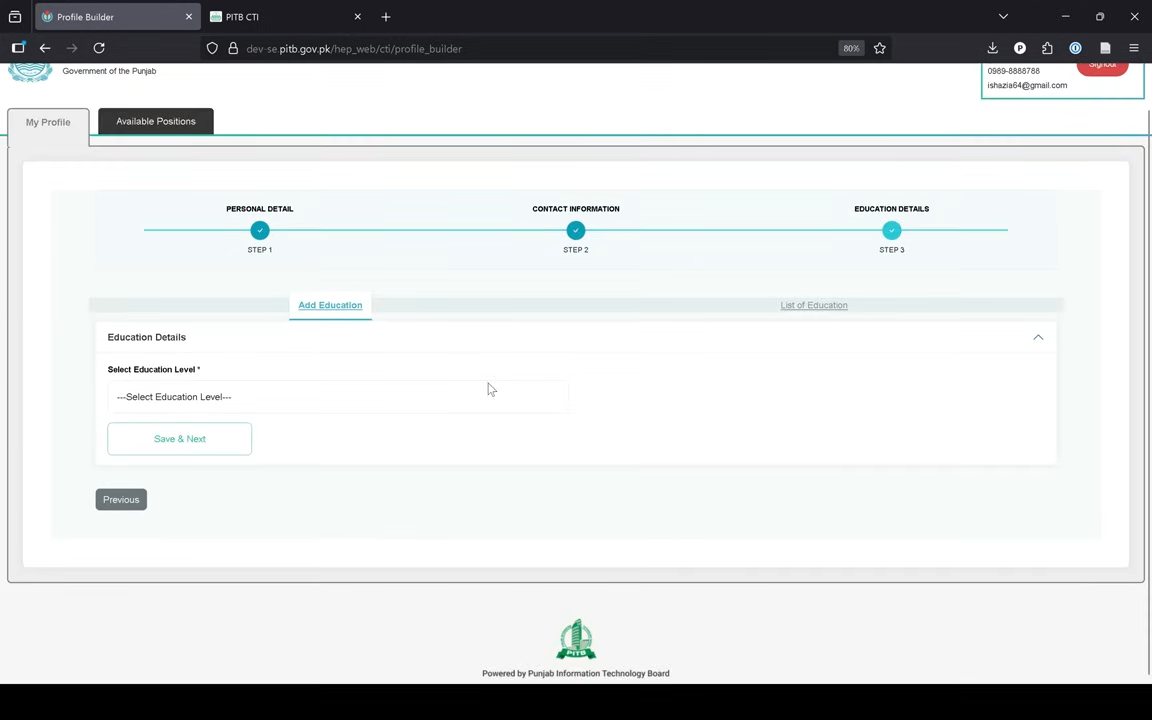Click the Education Details step 3 circle

pos(891,230)
